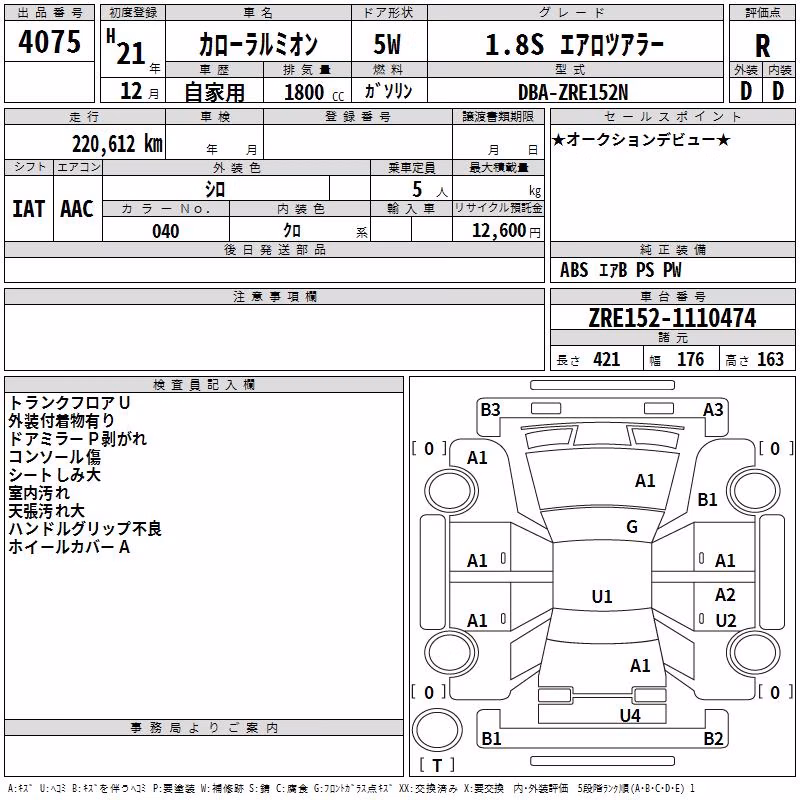Click the interior grade D under 内装

[x=778, y=91]
